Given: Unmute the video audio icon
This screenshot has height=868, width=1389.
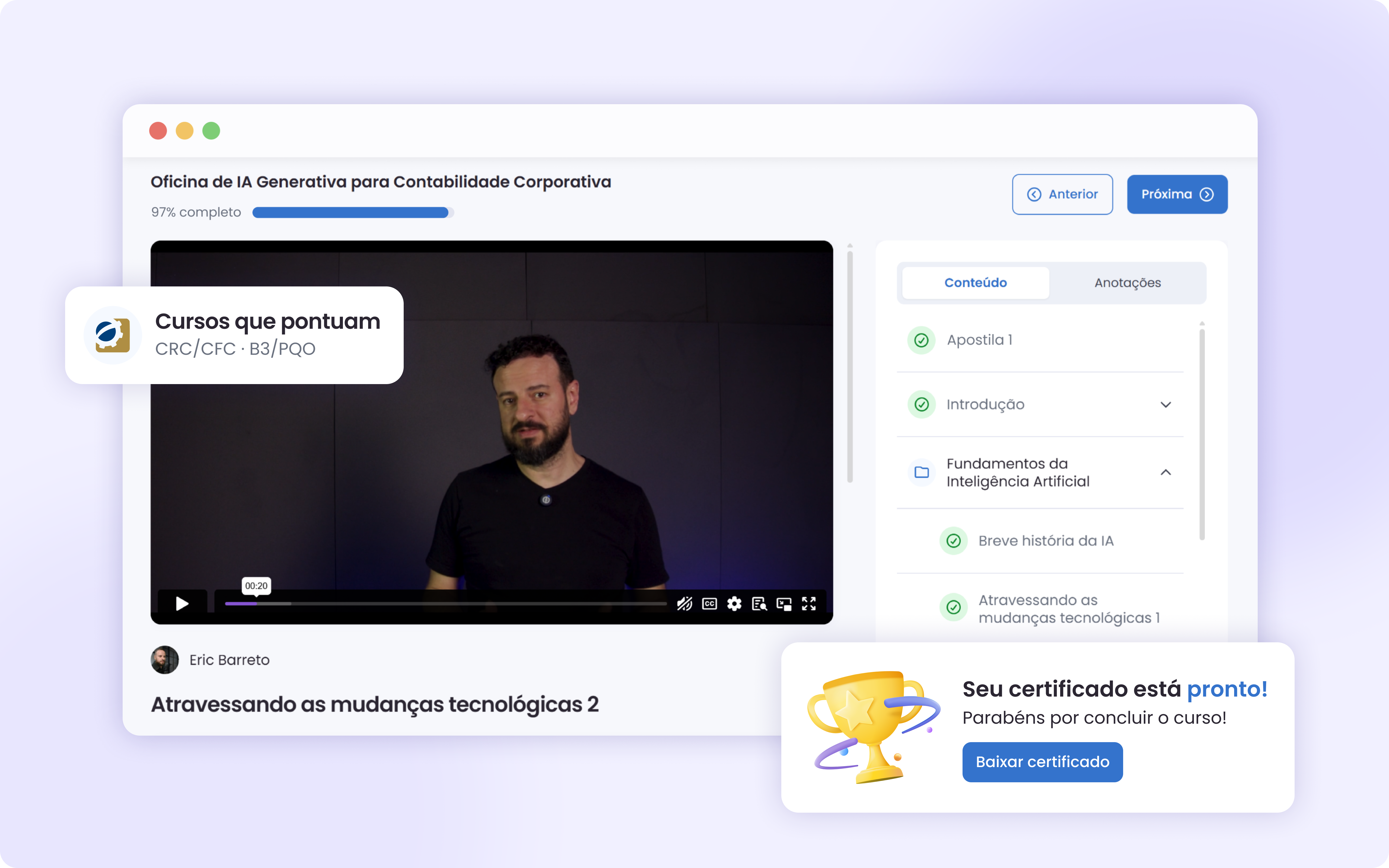Looking at the screenshot, I should tap(684, 603).
